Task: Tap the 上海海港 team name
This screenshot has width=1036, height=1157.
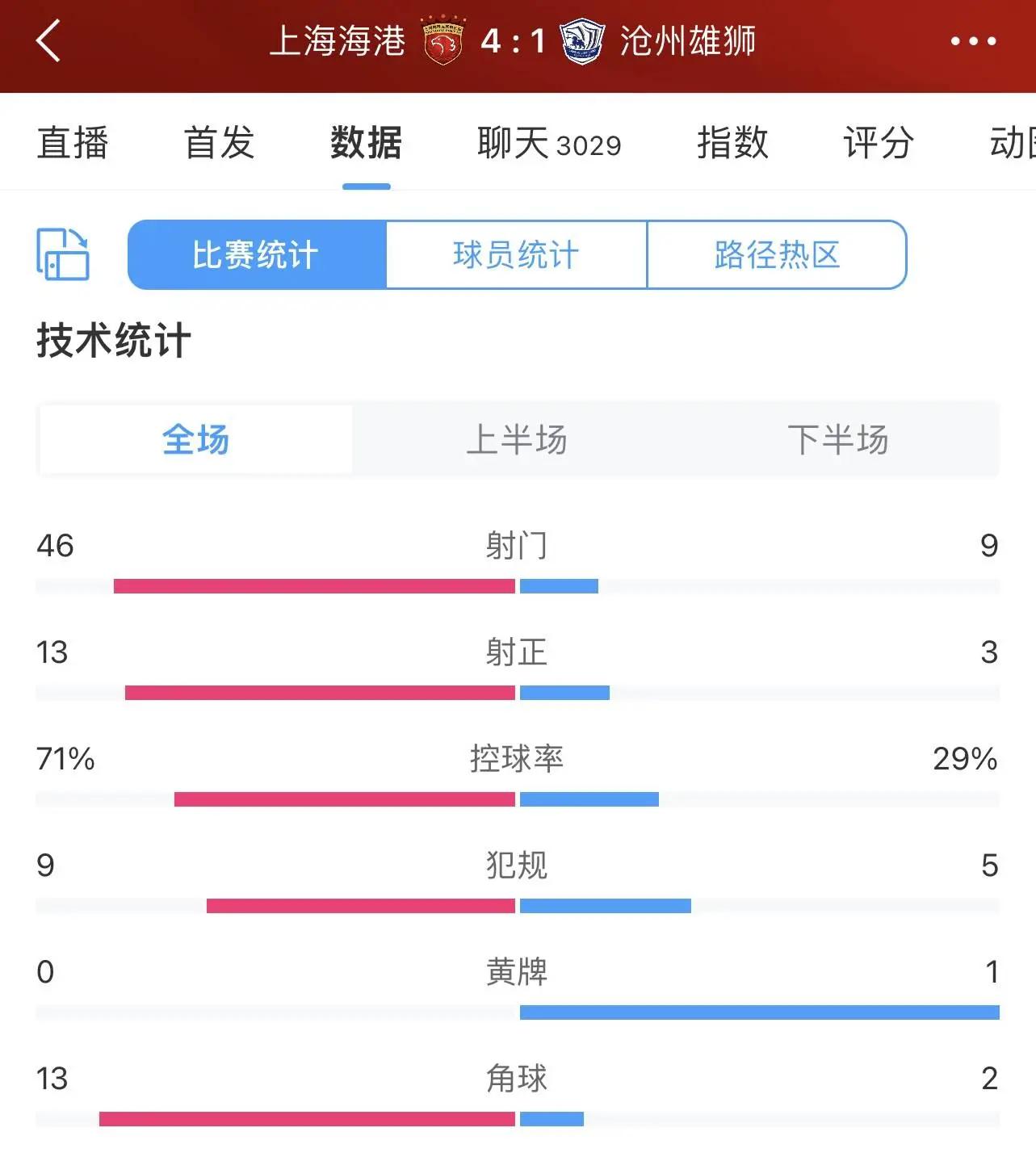Action: tap(338, 41)
